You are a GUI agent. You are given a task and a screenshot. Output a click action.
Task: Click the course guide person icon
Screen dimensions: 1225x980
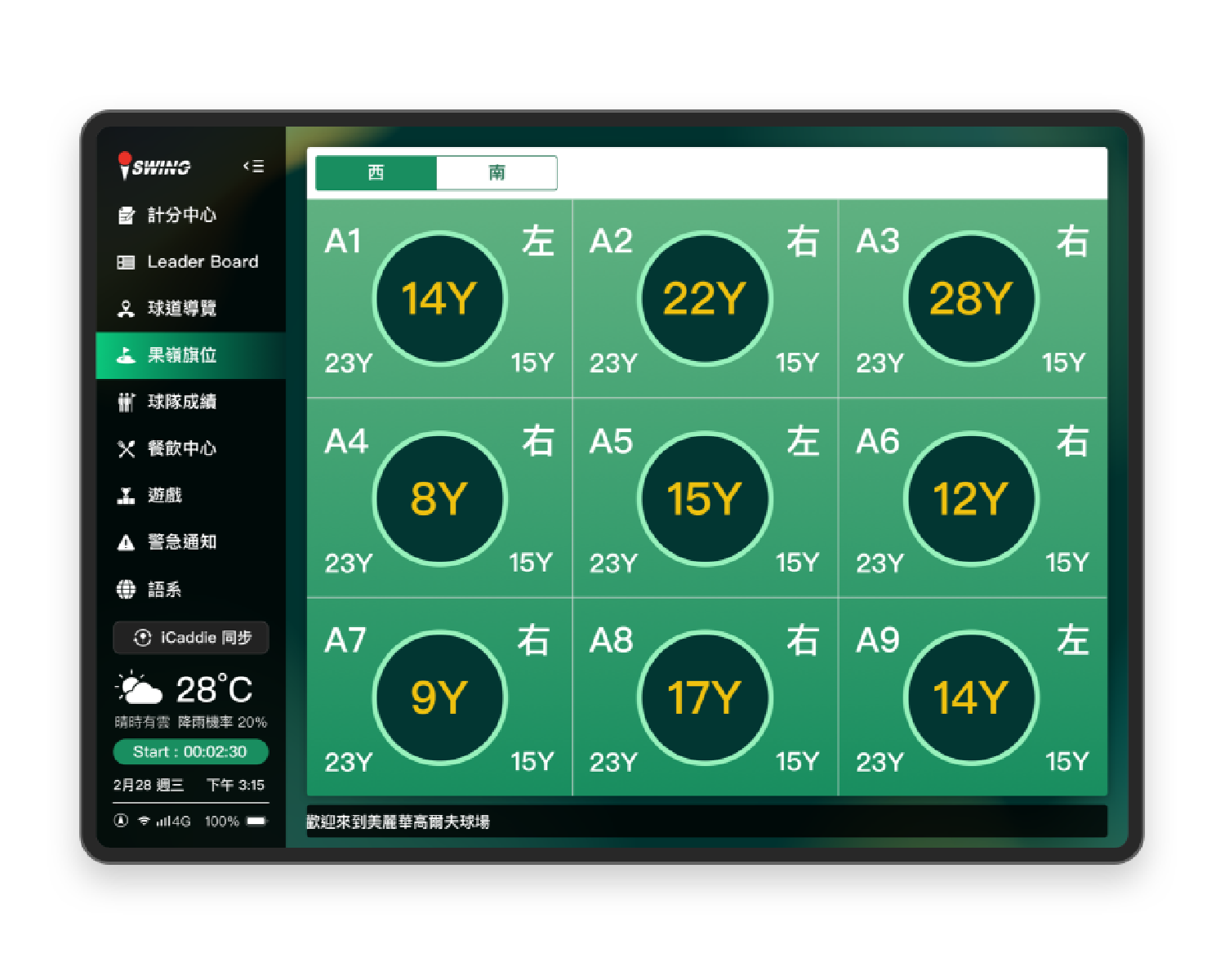[126, 309]
